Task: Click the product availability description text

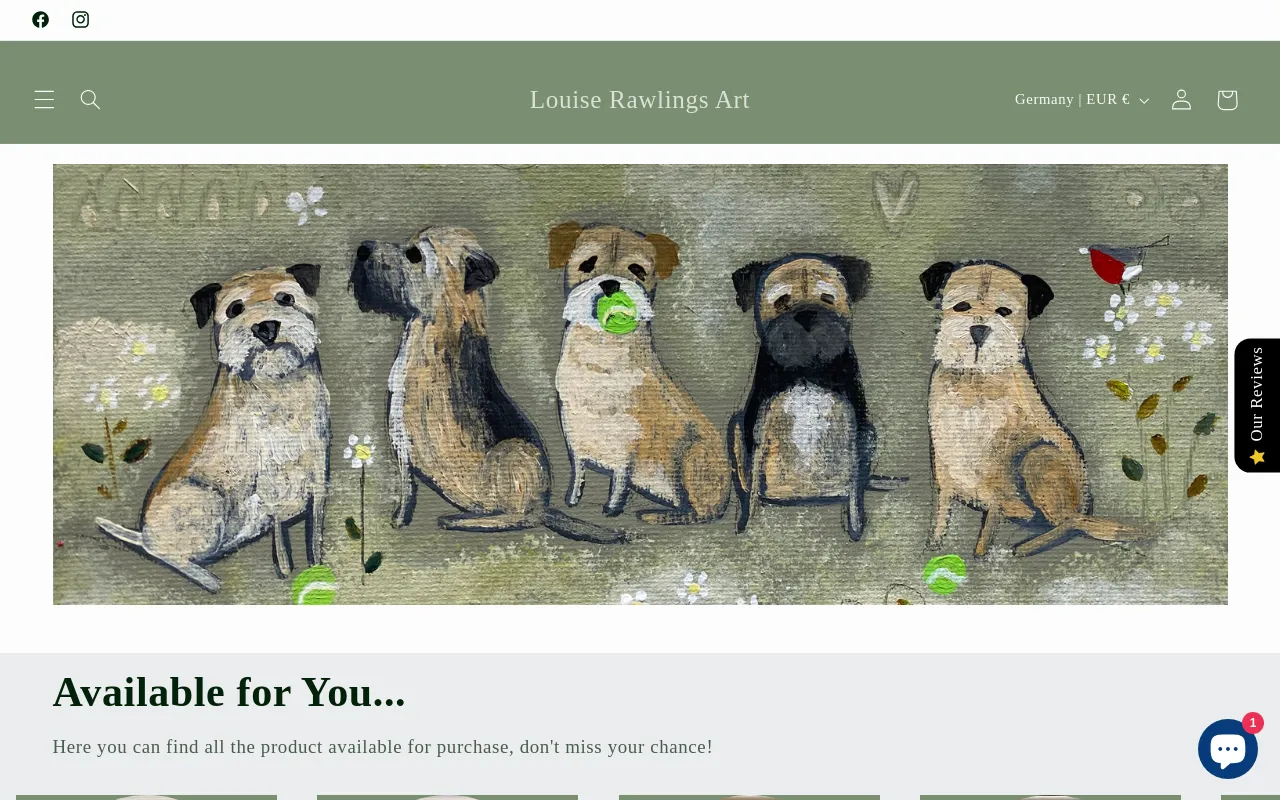Action: pos(383,747)
